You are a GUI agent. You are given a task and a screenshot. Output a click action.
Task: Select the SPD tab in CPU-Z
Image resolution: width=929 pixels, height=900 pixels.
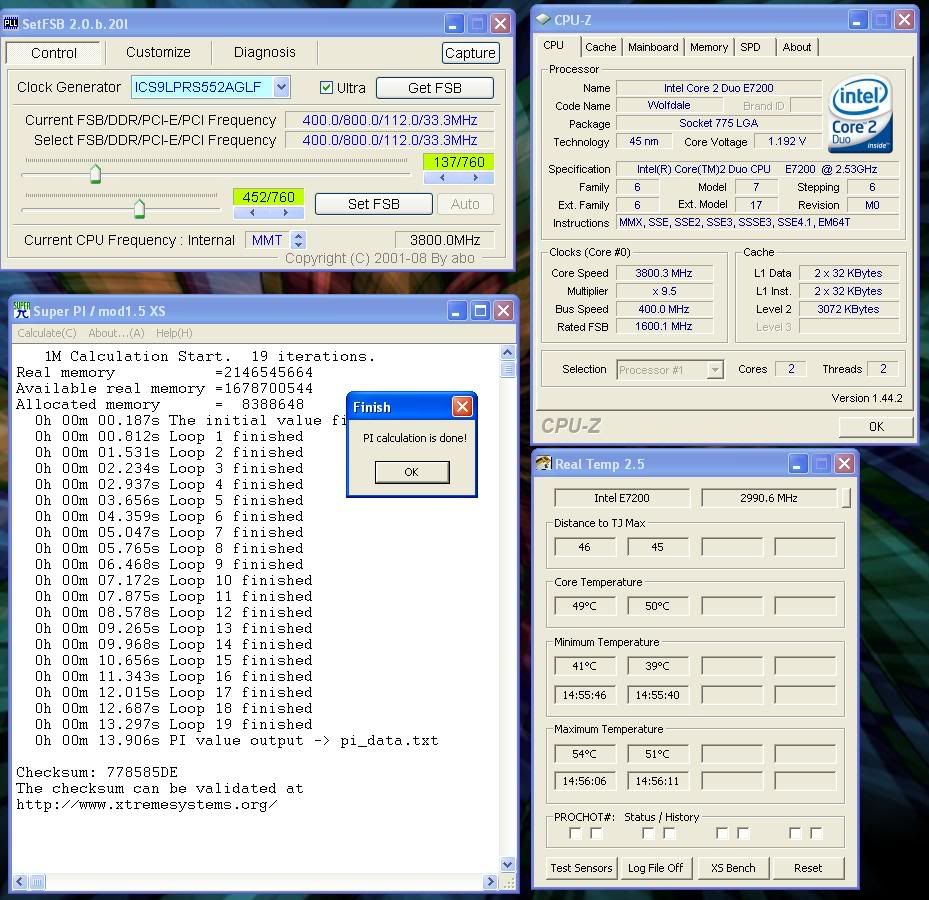click(x=750, y=47)
